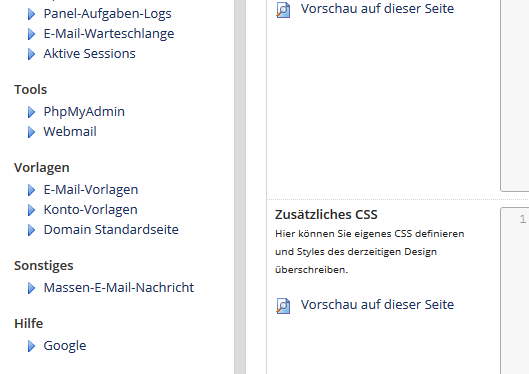Open Google help link

65,346
